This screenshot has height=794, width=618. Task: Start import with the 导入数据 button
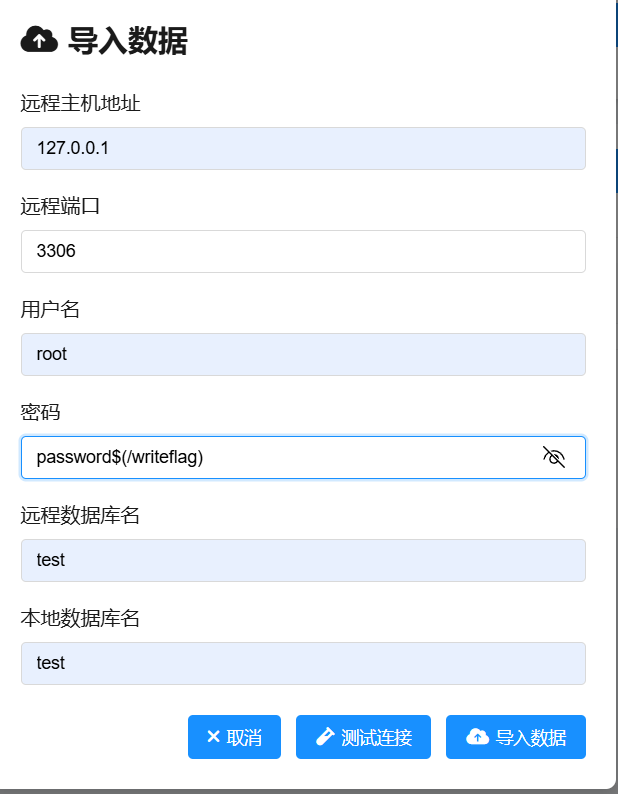click(x=516, y=737)
